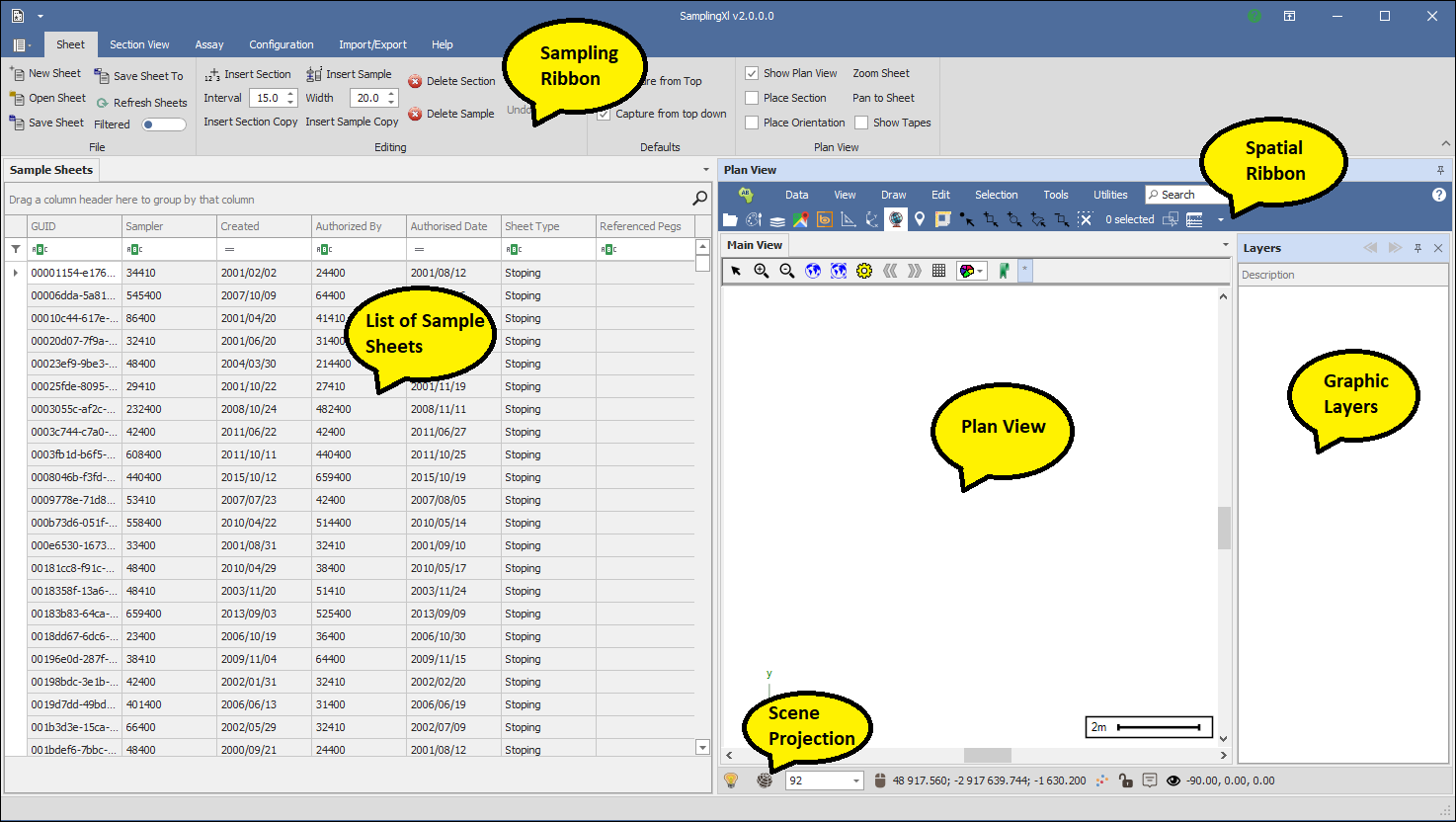Click the Refresh Sheets button

pyautogui.click(x=141, y=103)
